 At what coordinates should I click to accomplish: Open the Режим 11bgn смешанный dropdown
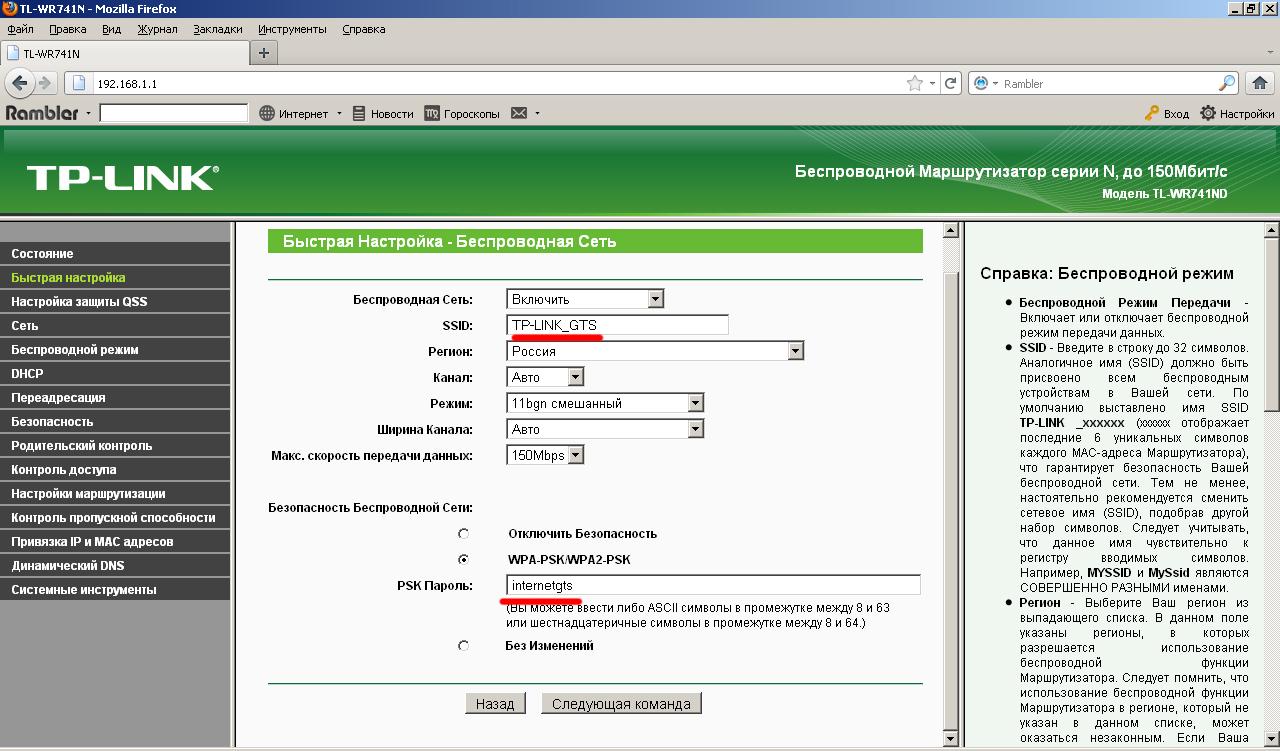click(605, 403)
